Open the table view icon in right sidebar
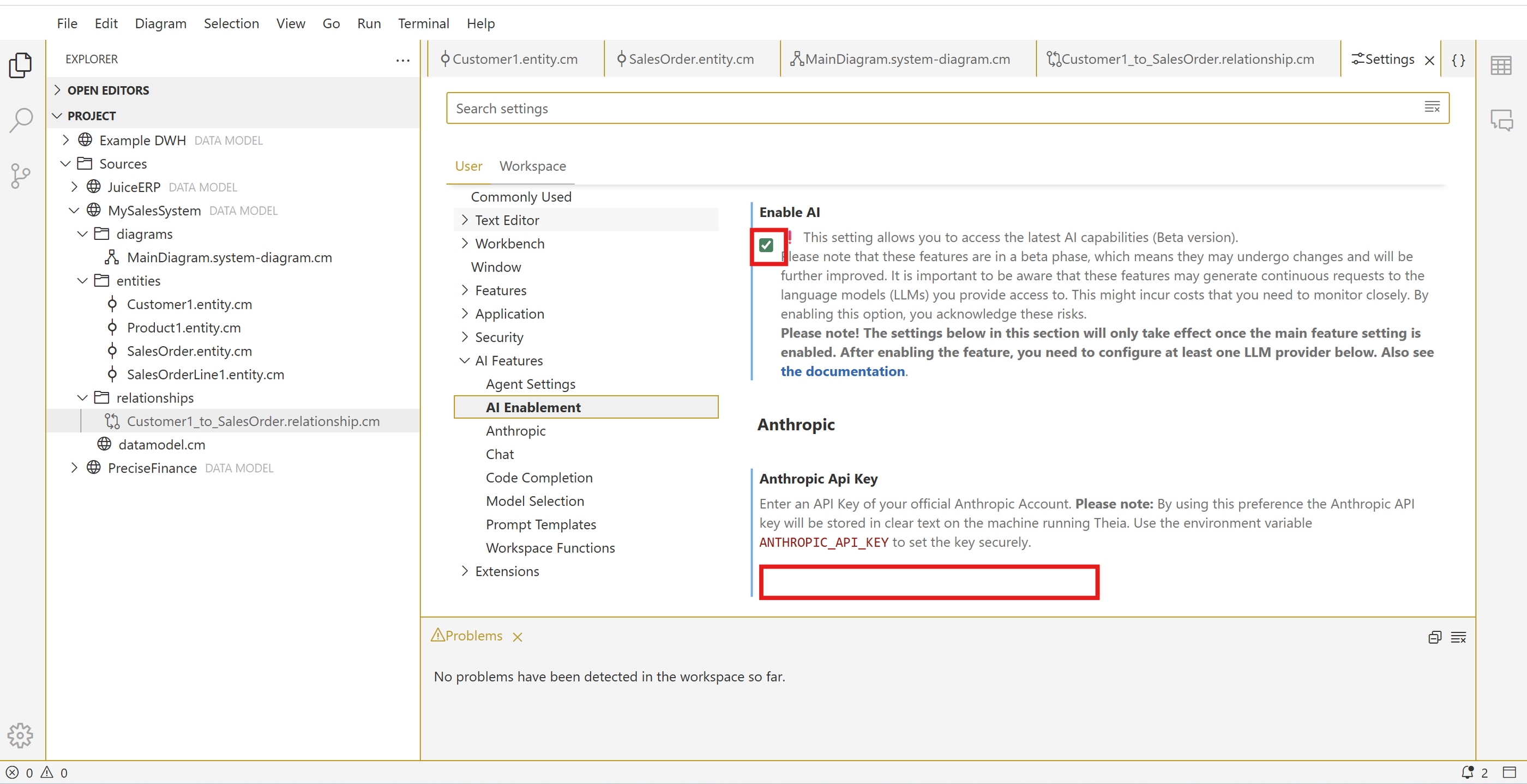The width and height of the screenshot is (1527, 784). point(1501,65)
